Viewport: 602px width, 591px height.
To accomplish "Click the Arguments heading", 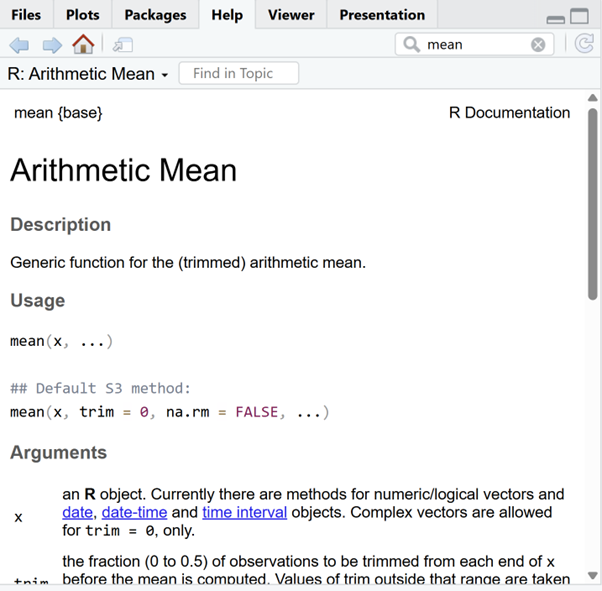I will click(58, 452).
